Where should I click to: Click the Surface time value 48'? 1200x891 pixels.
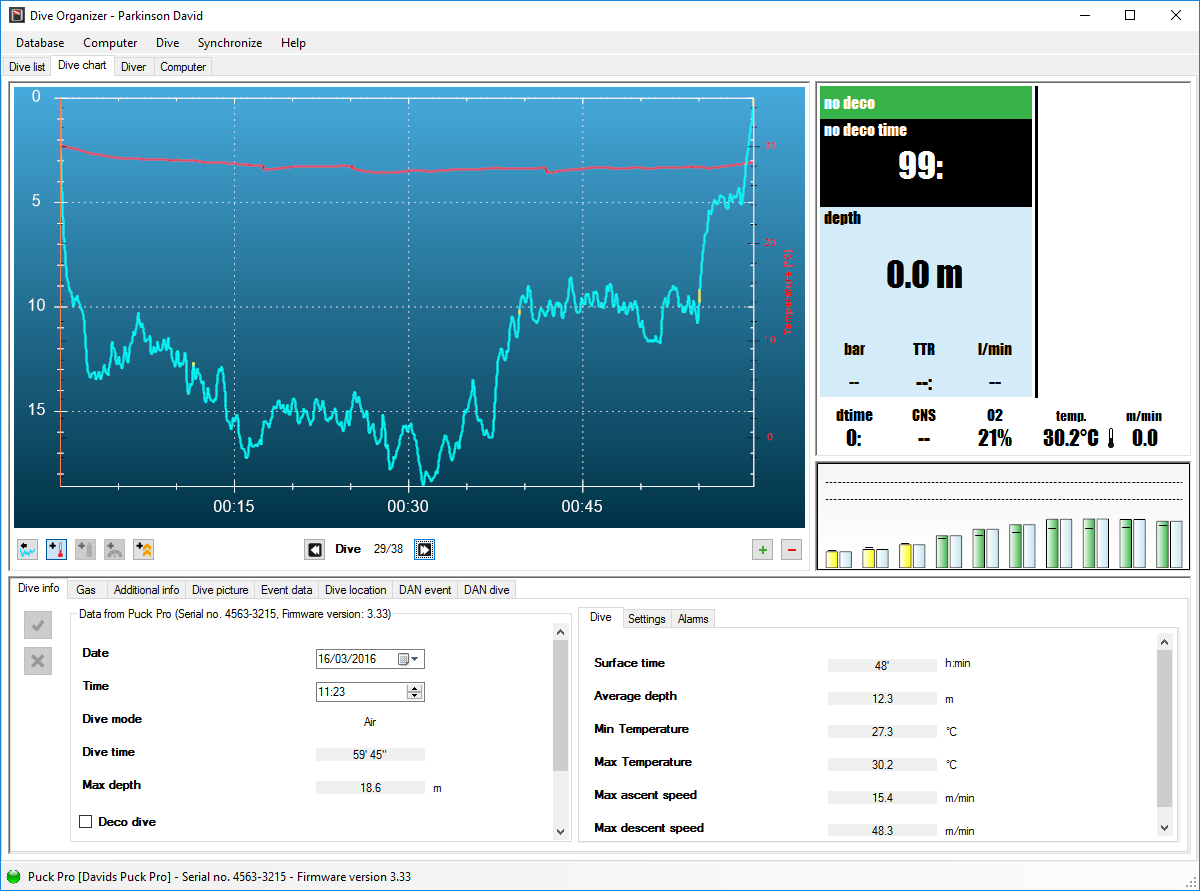pos(882,666)
